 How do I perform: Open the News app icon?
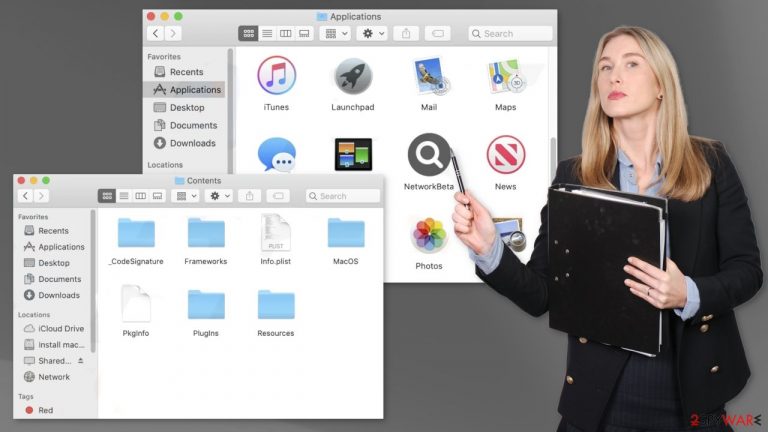(x=505, y=155)
